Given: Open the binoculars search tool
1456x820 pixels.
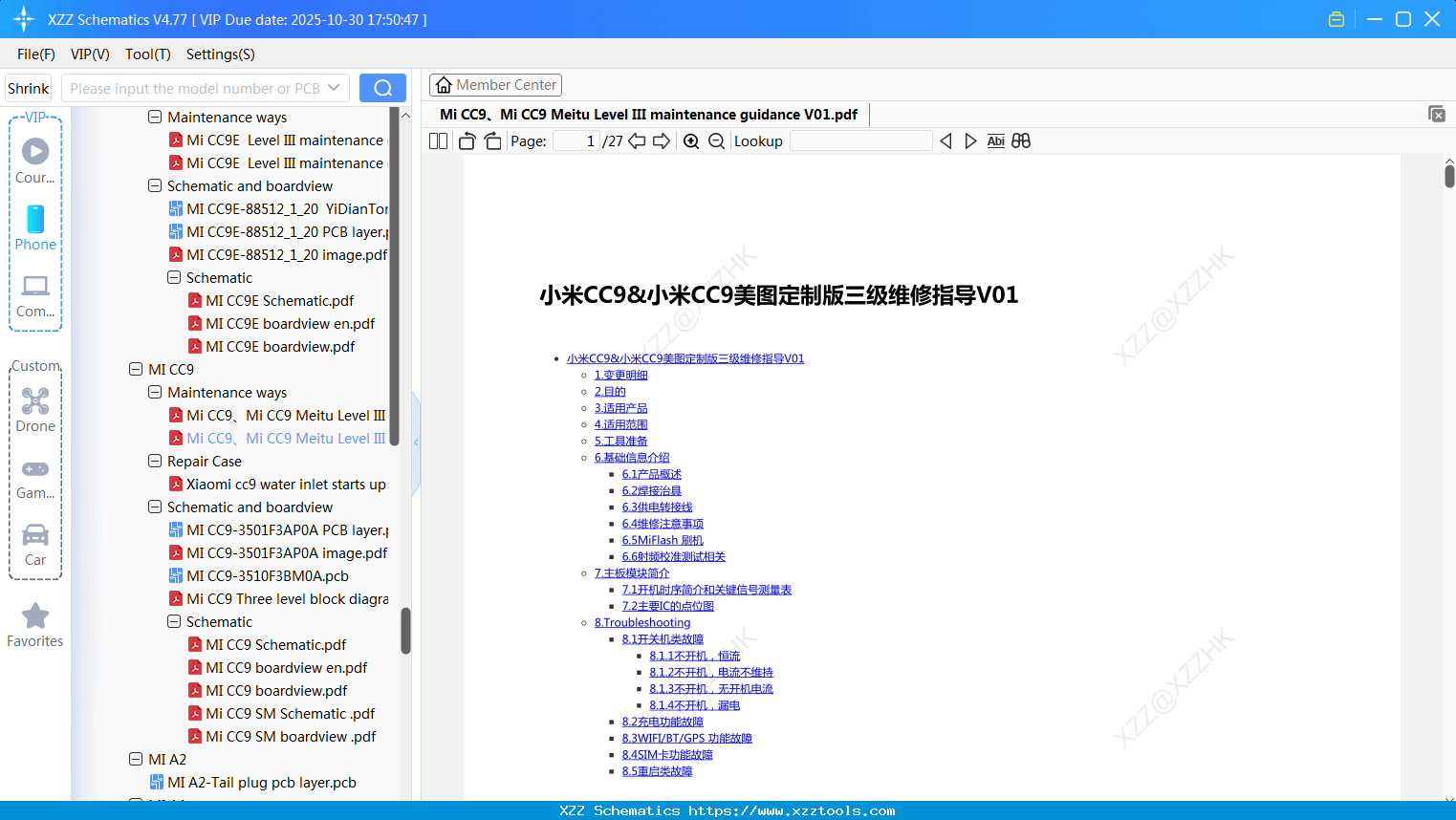Looking at the screenshot, I should coord(1020,140).
